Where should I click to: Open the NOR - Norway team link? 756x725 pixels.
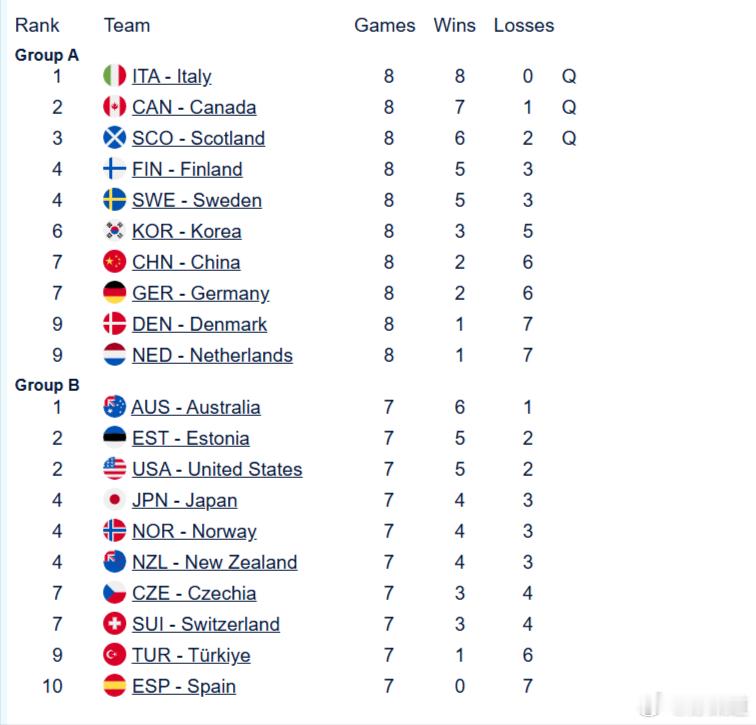pyautogui.click(x=194, y=531)
